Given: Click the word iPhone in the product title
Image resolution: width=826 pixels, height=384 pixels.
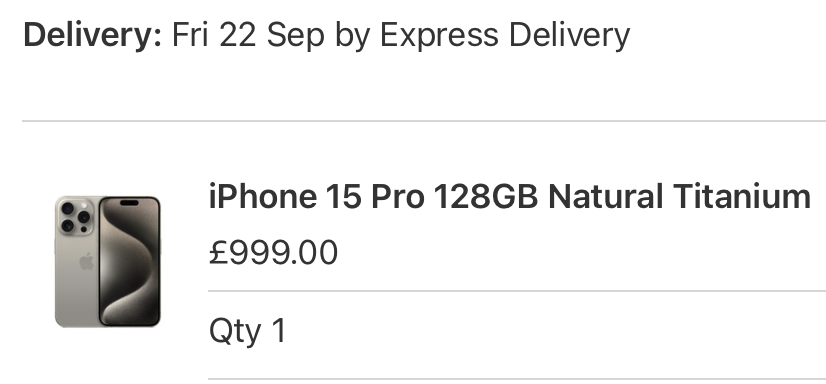Looking at the screenshot, I should (263, 196).
